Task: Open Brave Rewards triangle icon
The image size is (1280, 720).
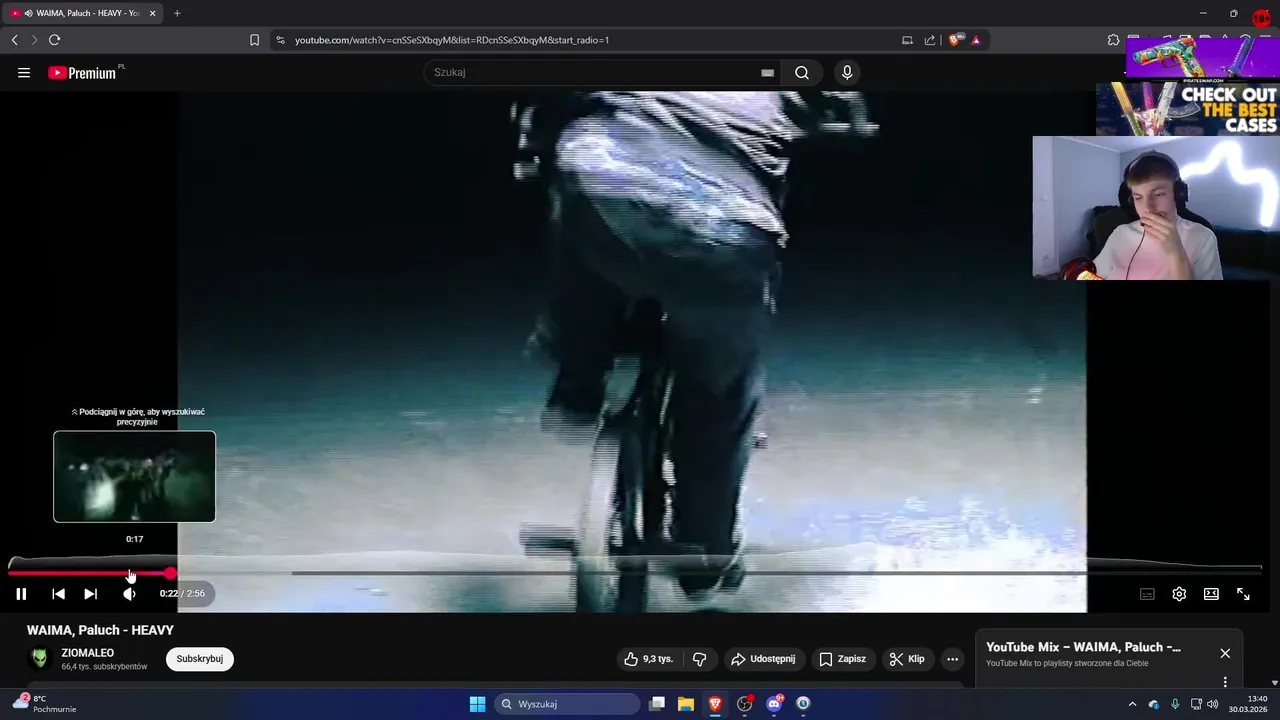Action: tap(976, 40)
